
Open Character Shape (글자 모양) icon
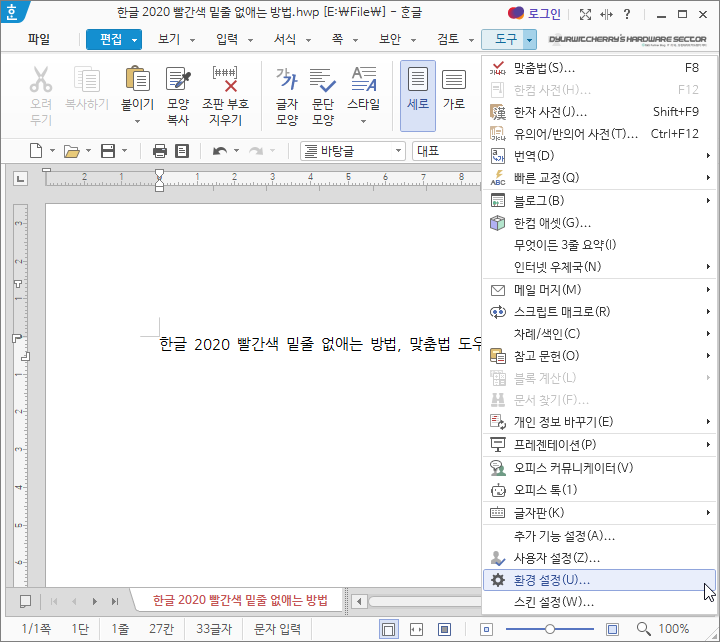(287, 79)
